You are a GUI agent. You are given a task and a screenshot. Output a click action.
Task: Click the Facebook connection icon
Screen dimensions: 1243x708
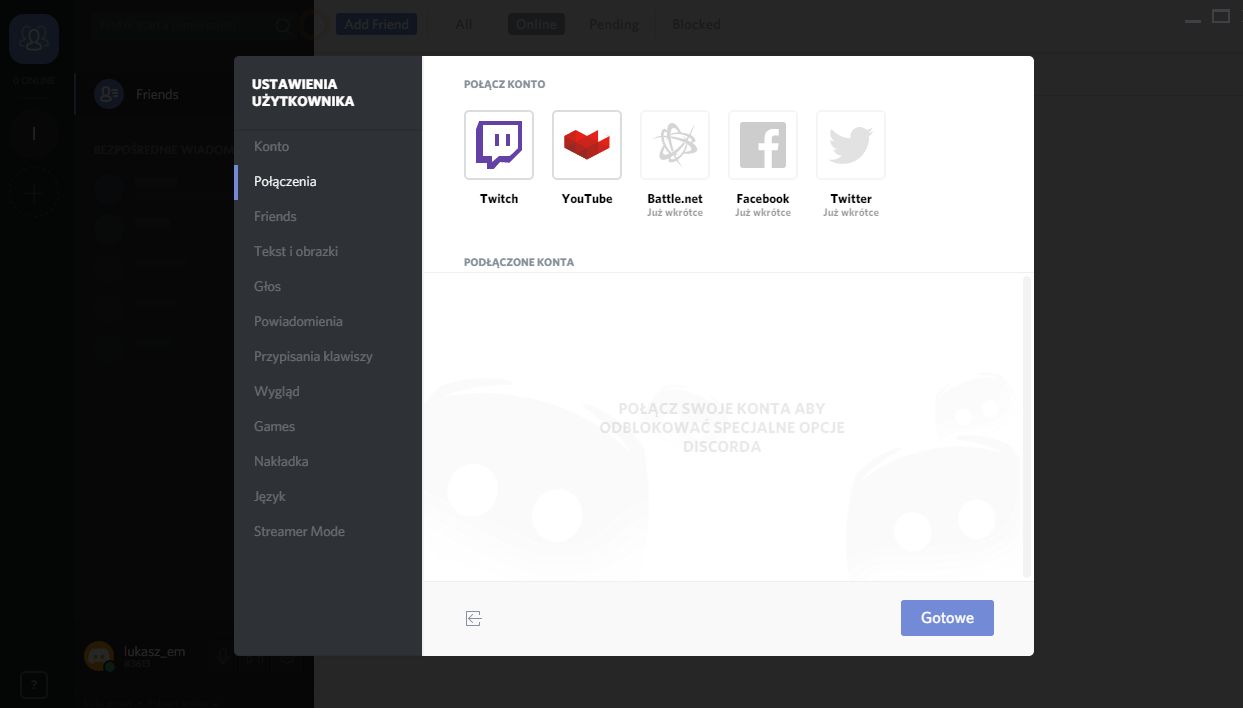coord(763,145)
